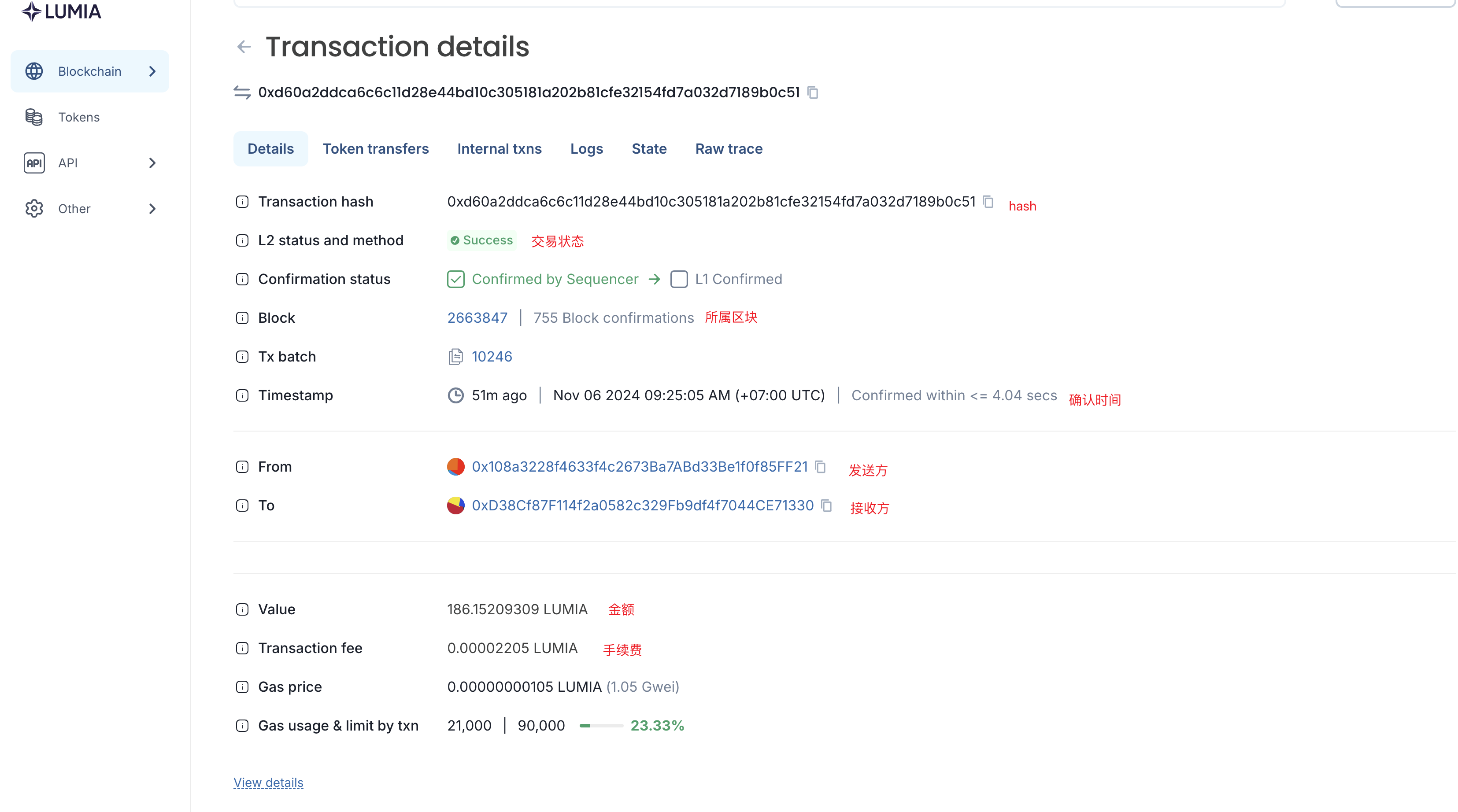The height and width of the screenshot is (812, 1458).
Task: Open the Internal txns tab
Action: [499, 149]
